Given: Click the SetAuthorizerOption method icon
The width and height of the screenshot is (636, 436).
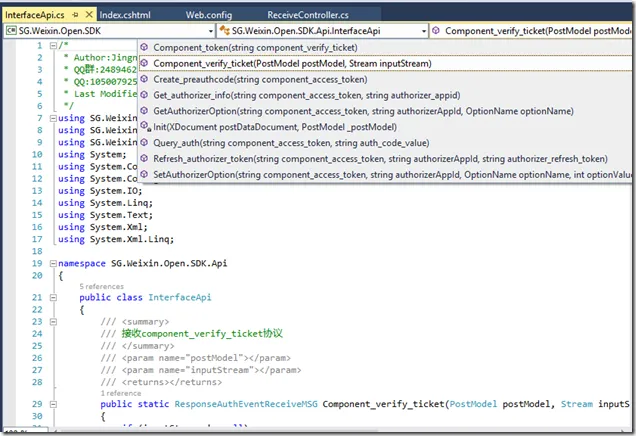Looking at the screenshot, I should coord(144,174).
